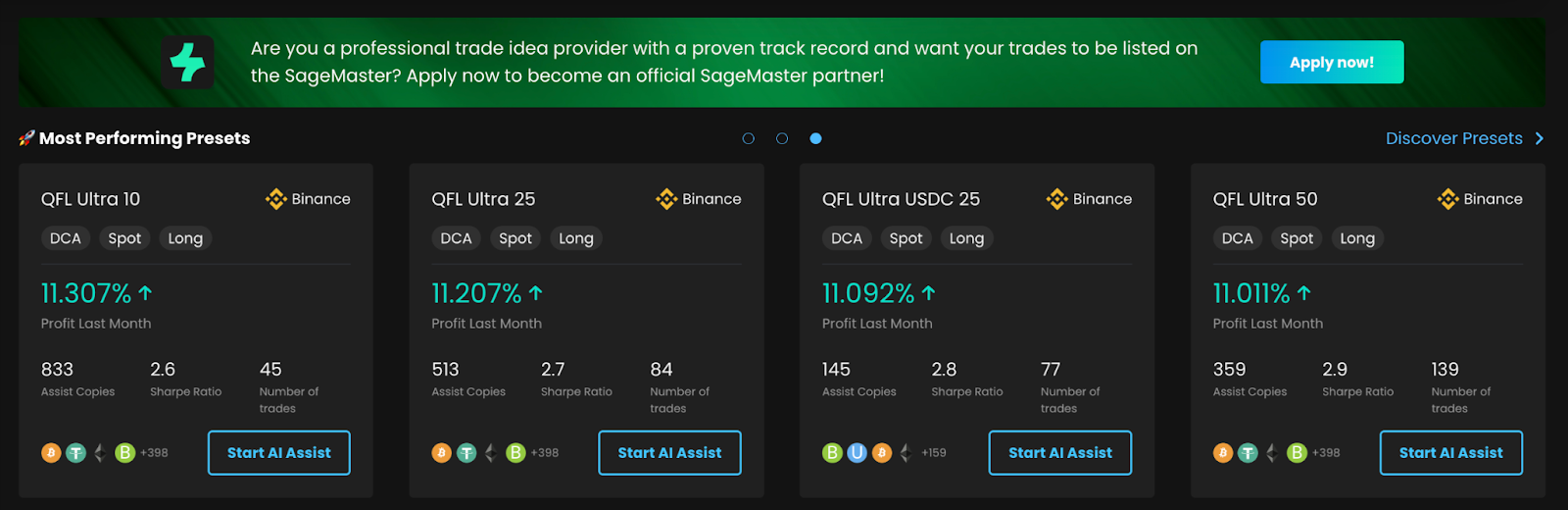Click the Ethereum coin icon on the QFL Ultra USDC 25 card
The height and width of the screenshot is (510, 1568).
(x=906, y=453)
